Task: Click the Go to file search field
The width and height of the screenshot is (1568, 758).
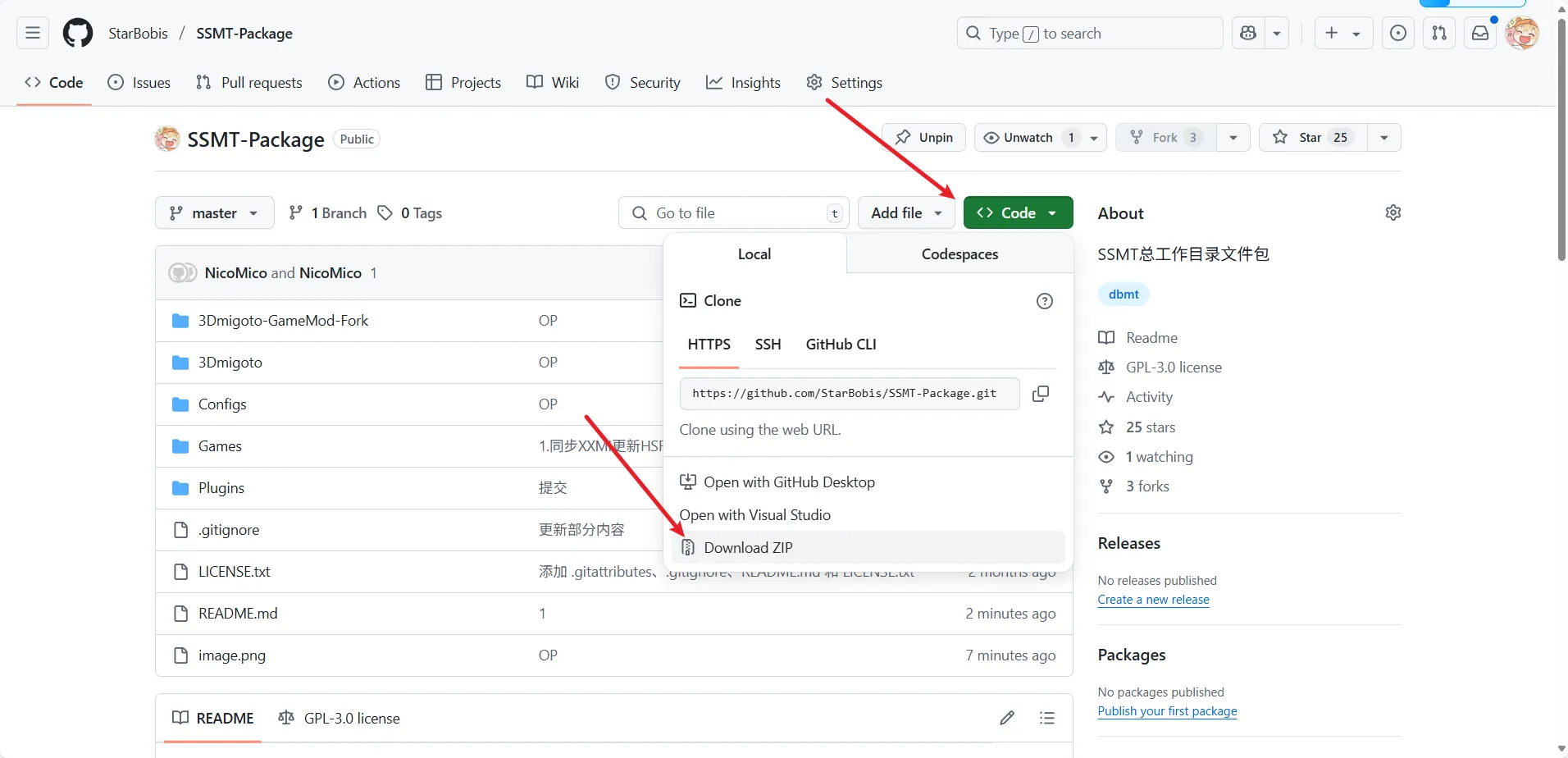Action: tap(733, 212)
